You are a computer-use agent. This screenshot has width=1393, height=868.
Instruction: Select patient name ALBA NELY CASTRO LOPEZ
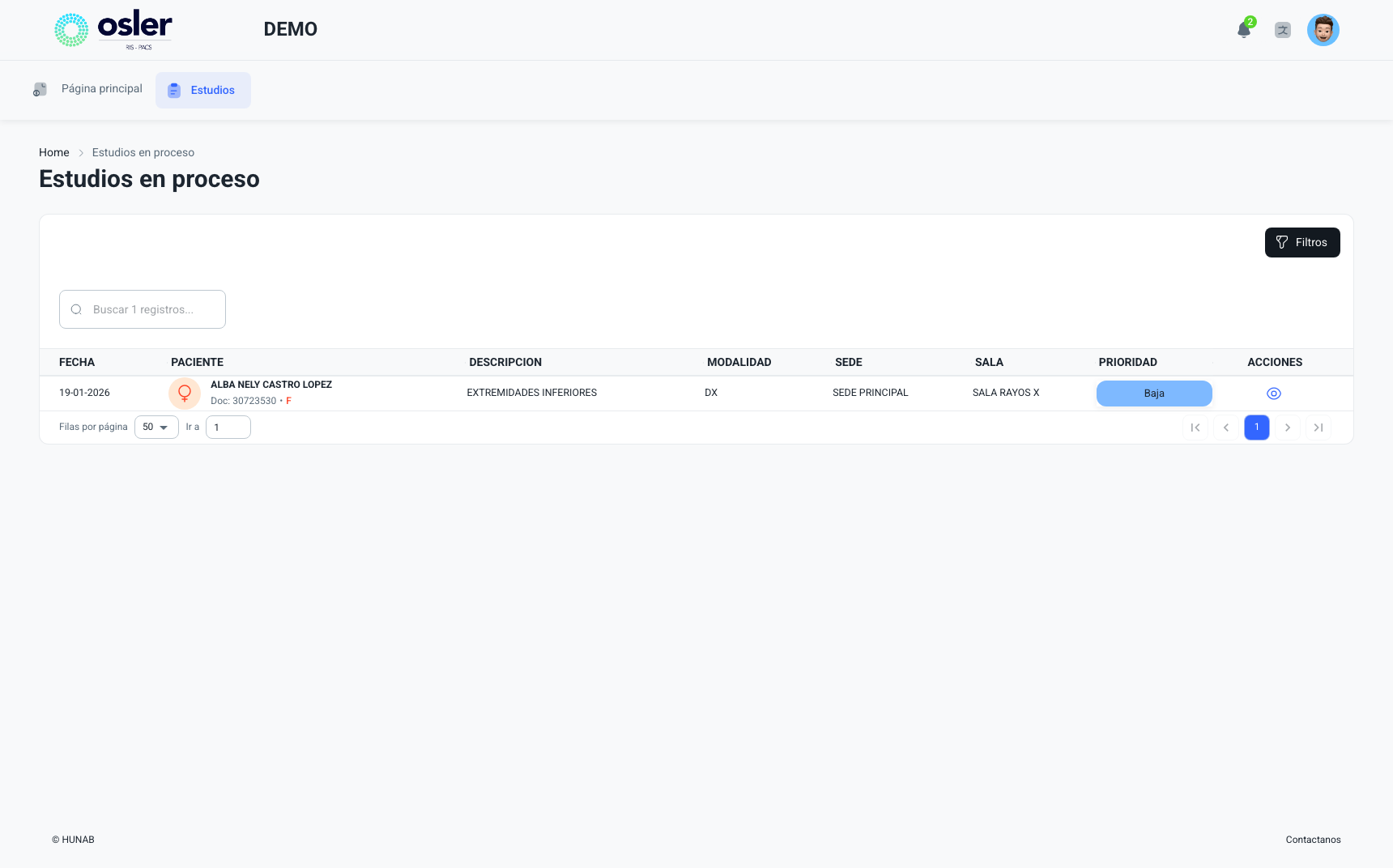pos(271,385)
